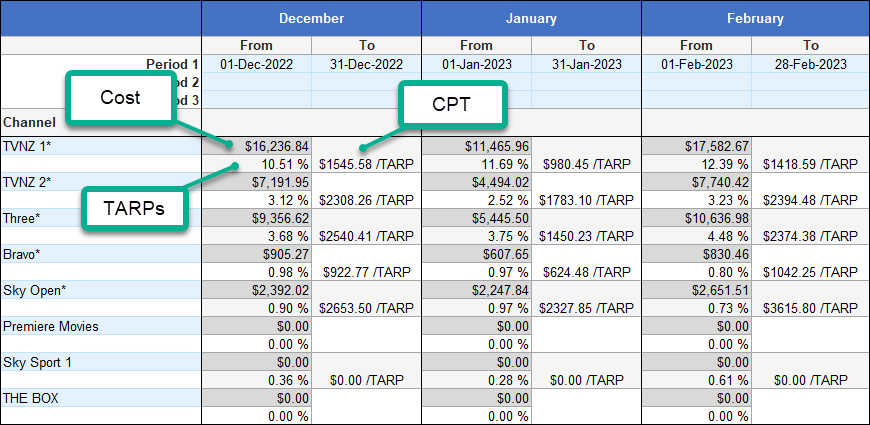This screenshot has width=870, height=425.
Task: Click TVNZ 2 January cost $4,494.02
Action: click(476, 182)
